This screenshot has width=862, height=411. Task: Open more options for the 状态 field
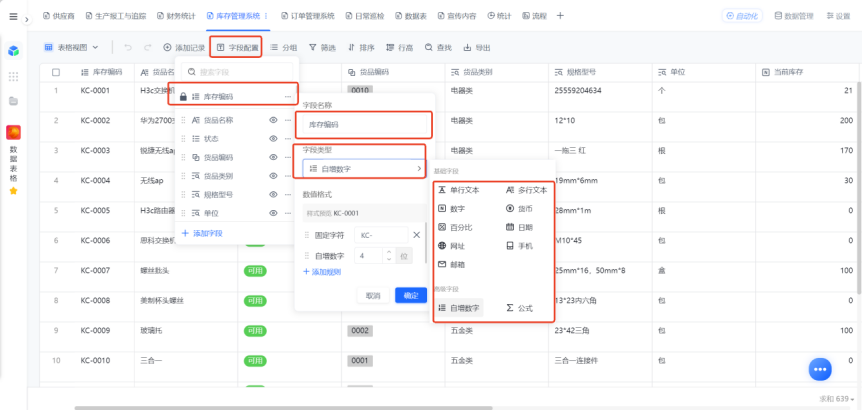pyautogui.click(x=288, y=139)
